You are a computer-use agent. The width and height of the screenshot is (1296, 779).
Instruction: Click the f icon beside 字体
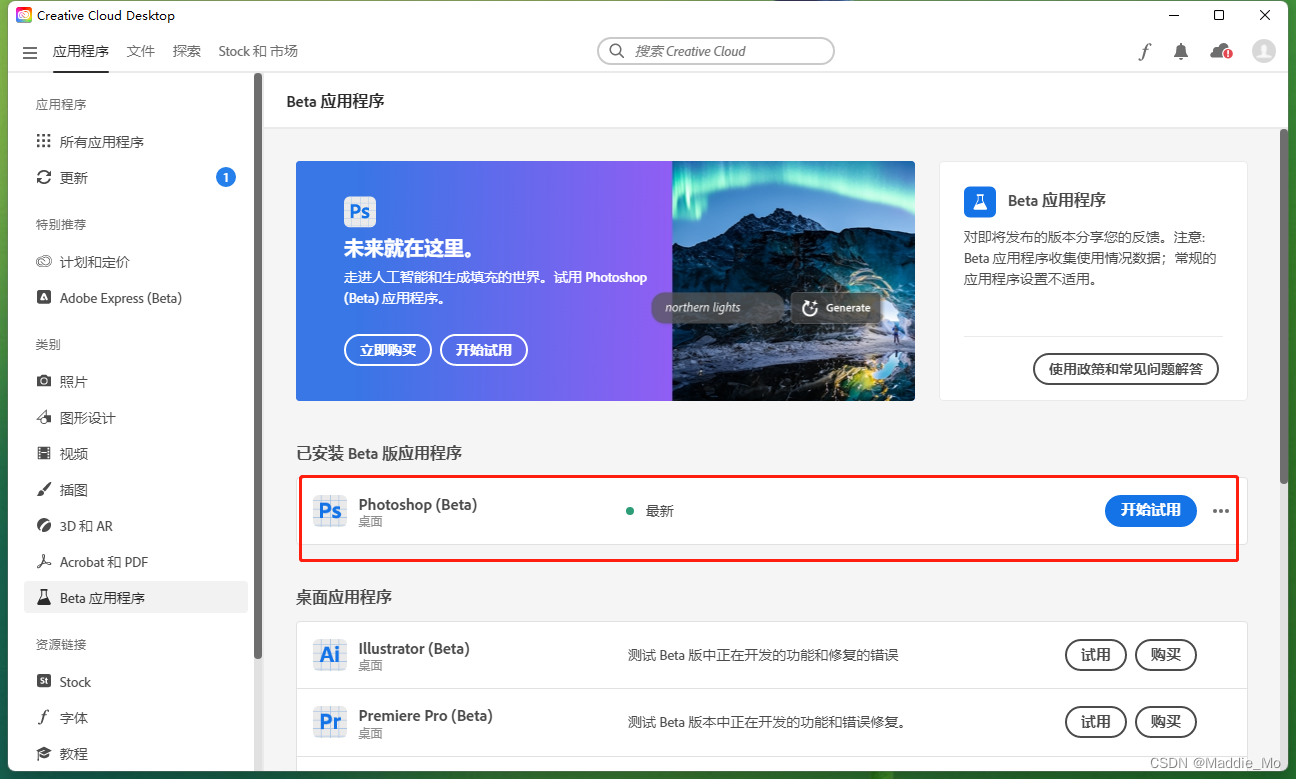click(x=43, y=718)
